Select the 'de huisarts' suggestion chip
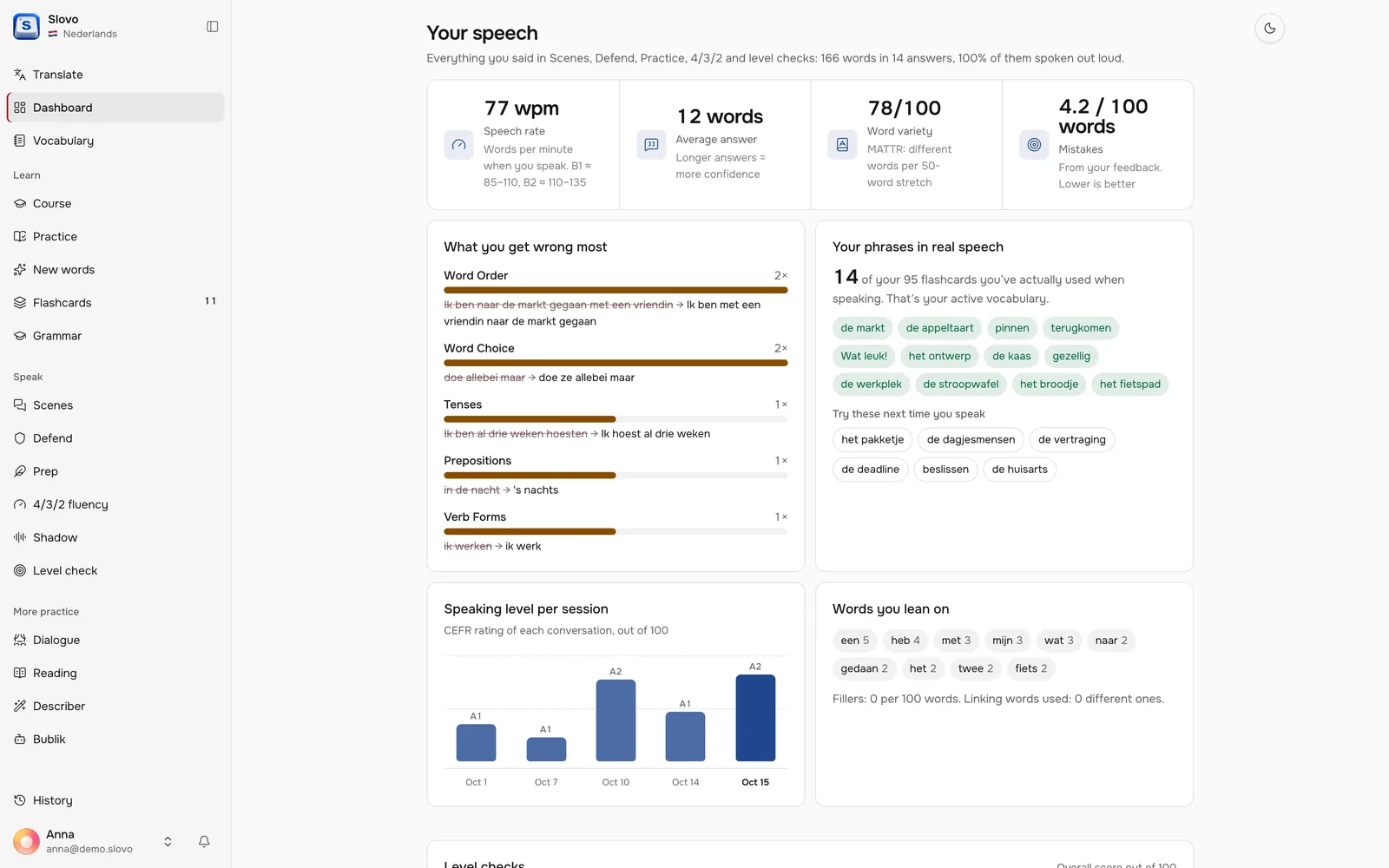Image resolution: width=1389 pixels, height=868 pixels. click(x=1019, y=470)
